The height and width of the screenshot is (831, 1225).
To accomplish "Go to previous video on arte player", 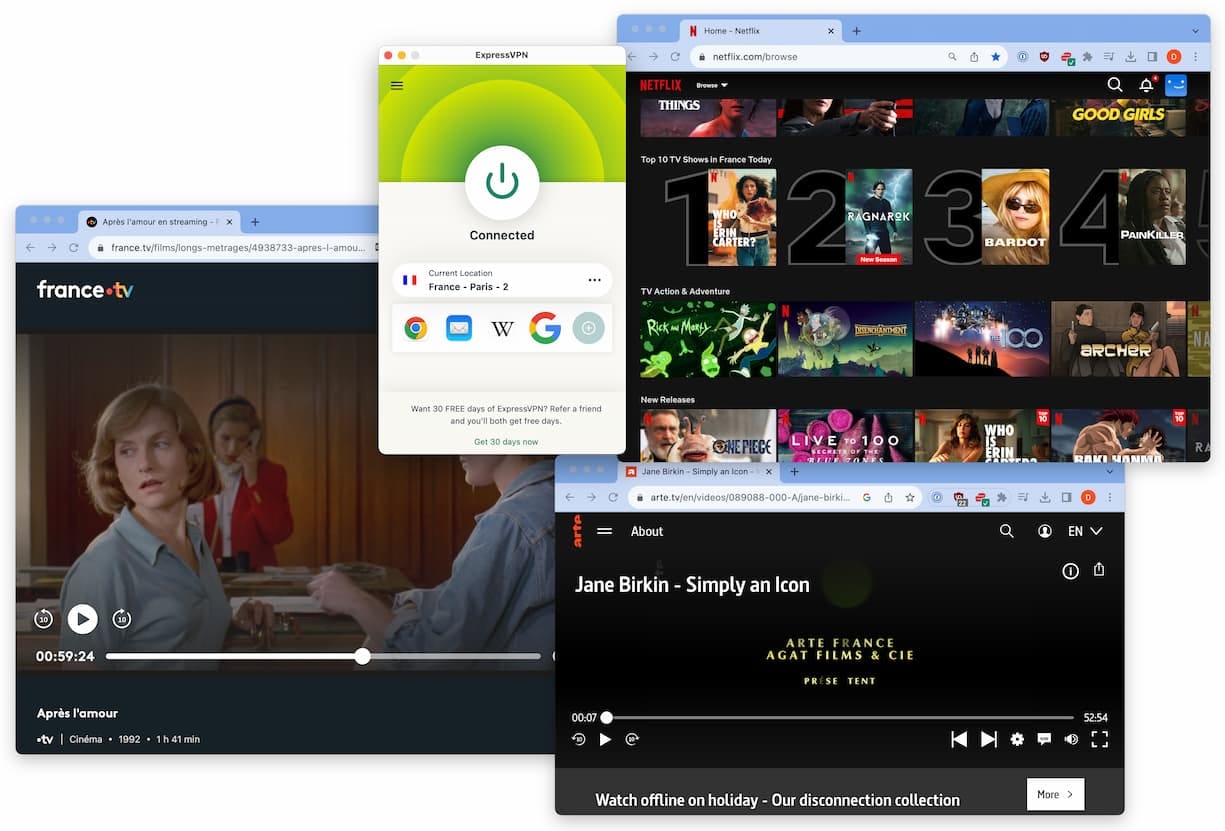I will (x=959, y=739).
